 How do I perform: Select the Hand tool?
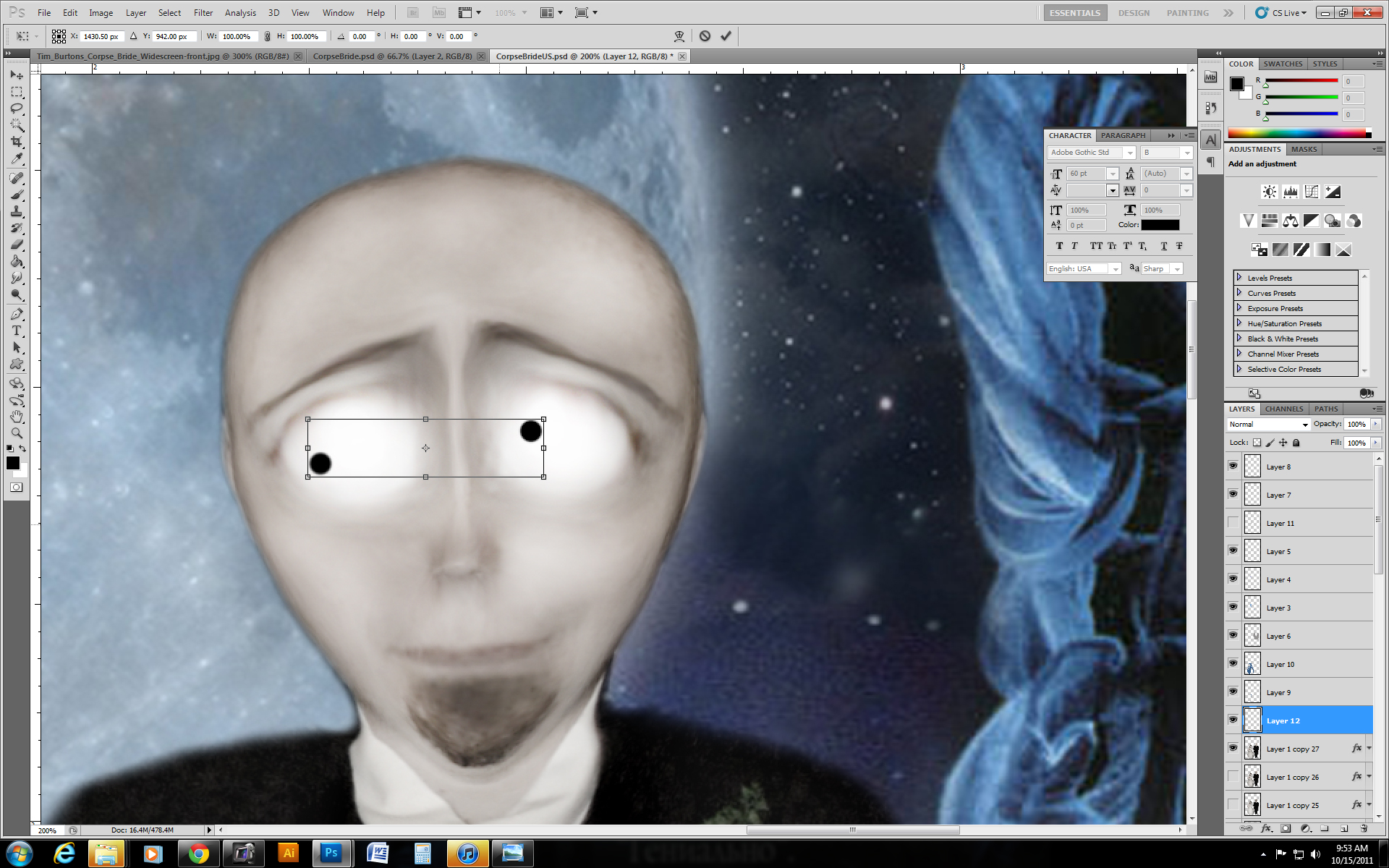17,417
